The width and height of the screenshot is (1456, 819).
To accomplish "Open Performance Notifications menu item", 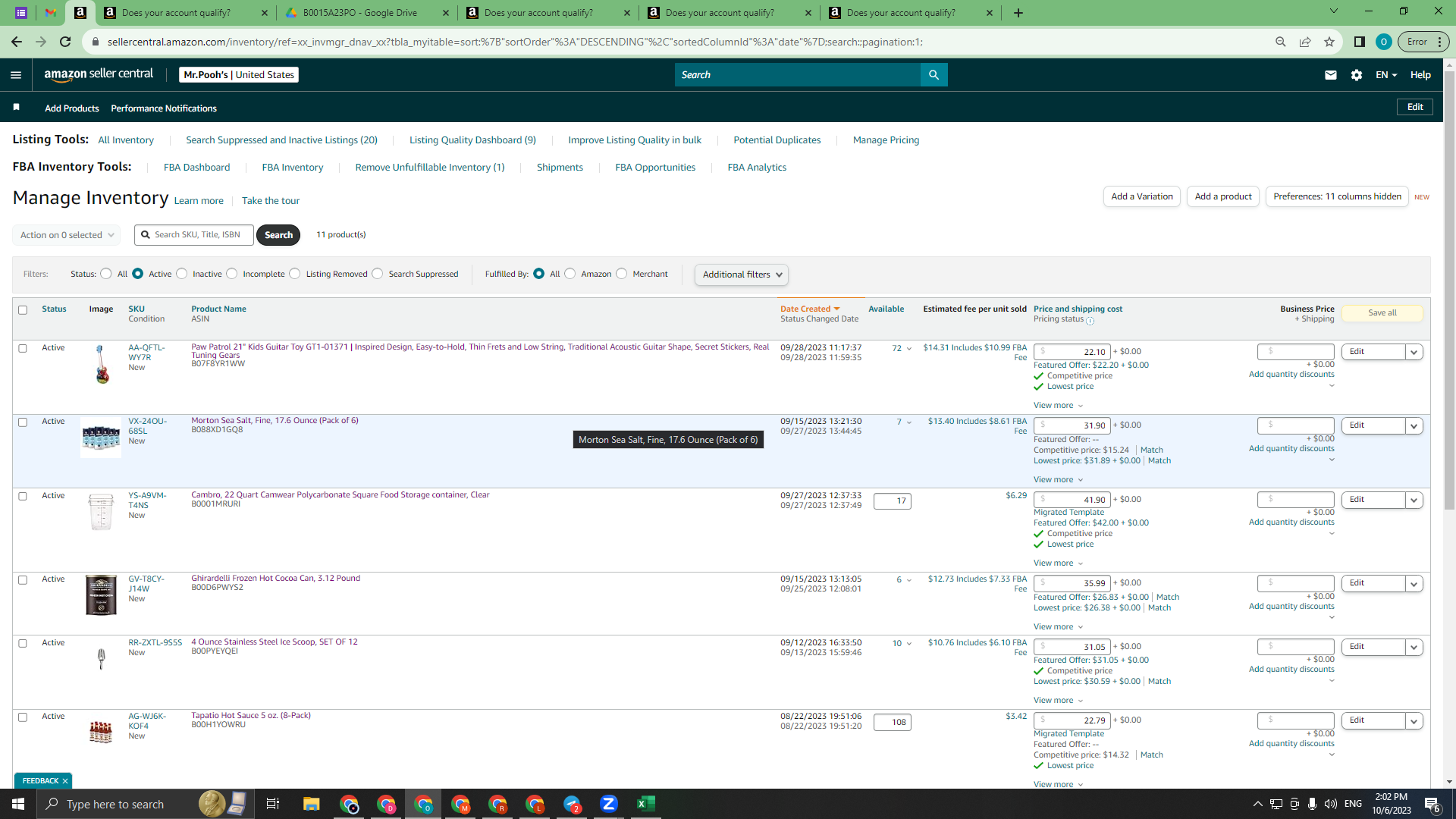I will [164, 108].
